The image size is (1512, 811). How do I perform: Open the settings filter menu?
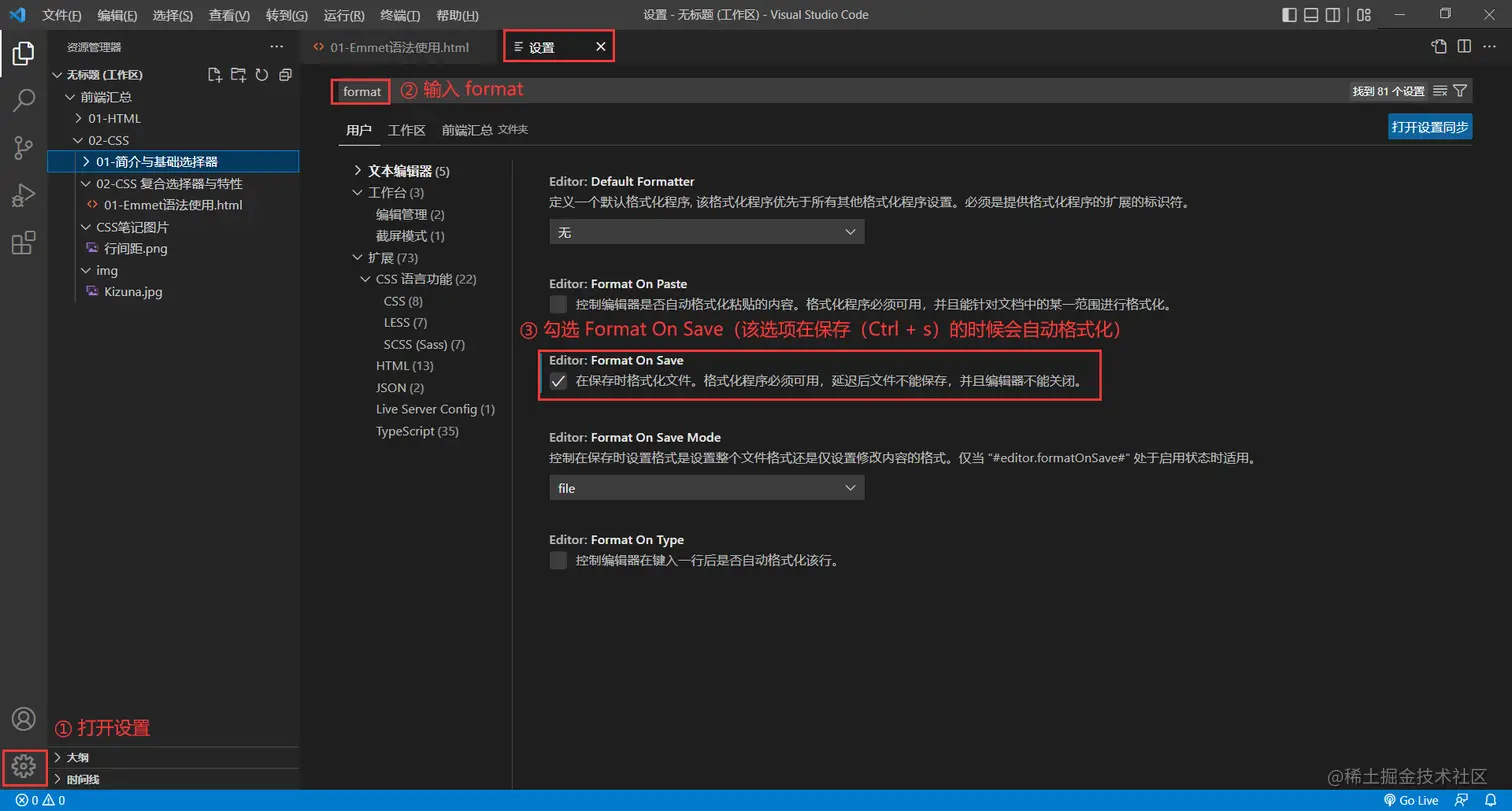pyautogui.click(x=1460, y=91)
